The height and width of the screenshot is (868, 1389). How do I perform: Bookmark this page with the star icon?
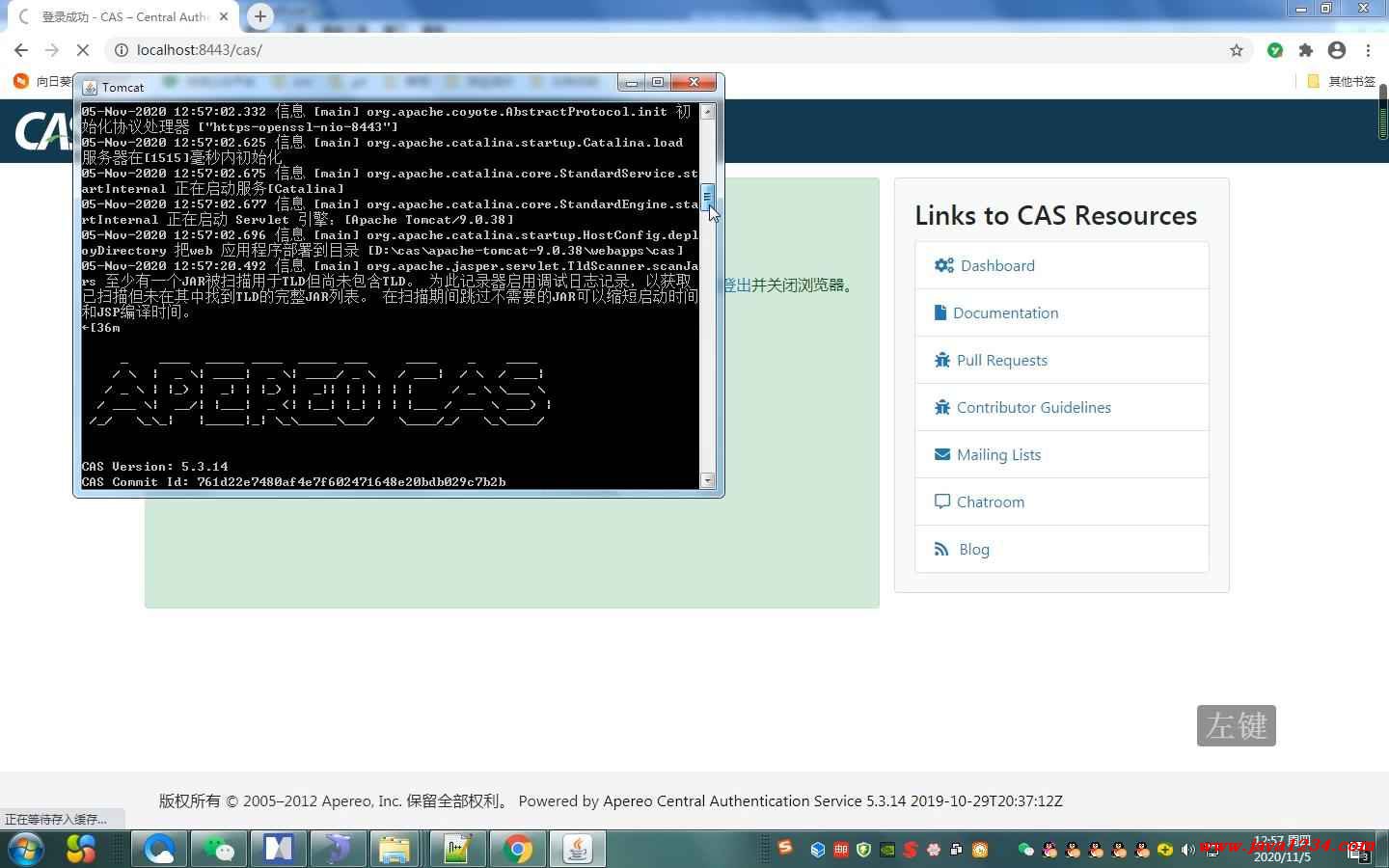(x=1237, y=50)
